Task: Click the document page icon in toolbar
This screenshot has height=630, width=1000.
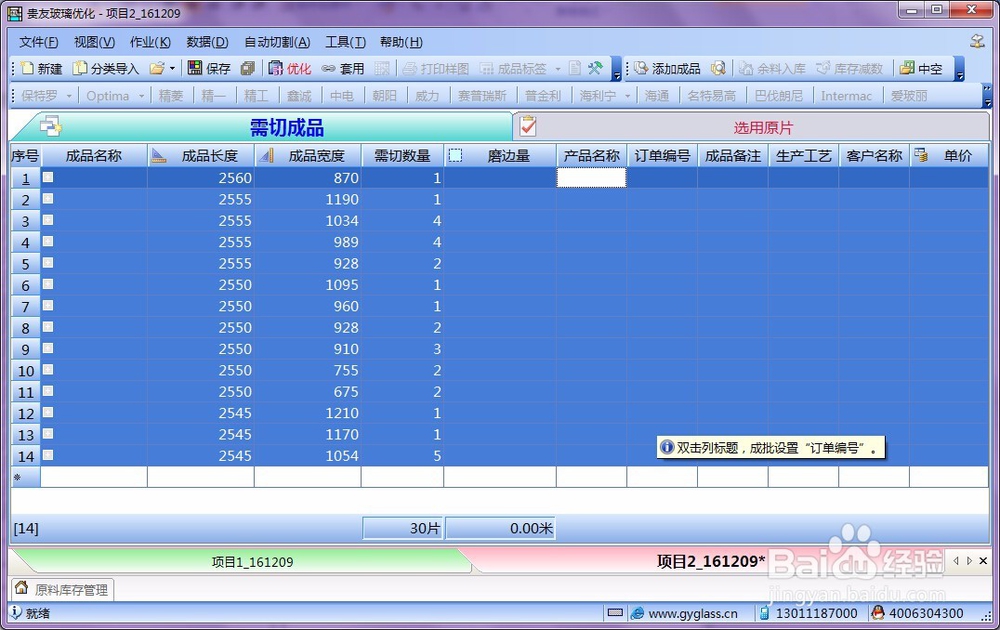Action: [575, 68]
